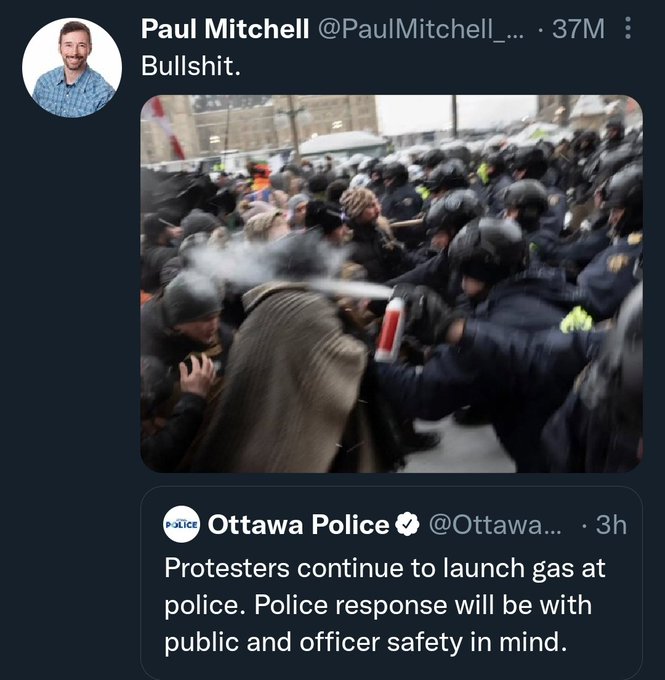Viewport: 665px width, 680px height.
Task: Open the tweet's three-dot more menu
Action: coord(628,29)
